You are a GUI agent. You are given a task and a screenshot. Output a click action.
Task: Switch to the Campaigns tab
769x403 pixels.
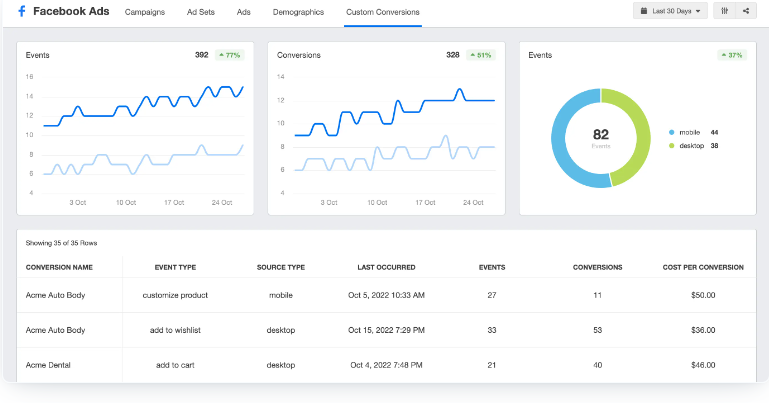145,12
